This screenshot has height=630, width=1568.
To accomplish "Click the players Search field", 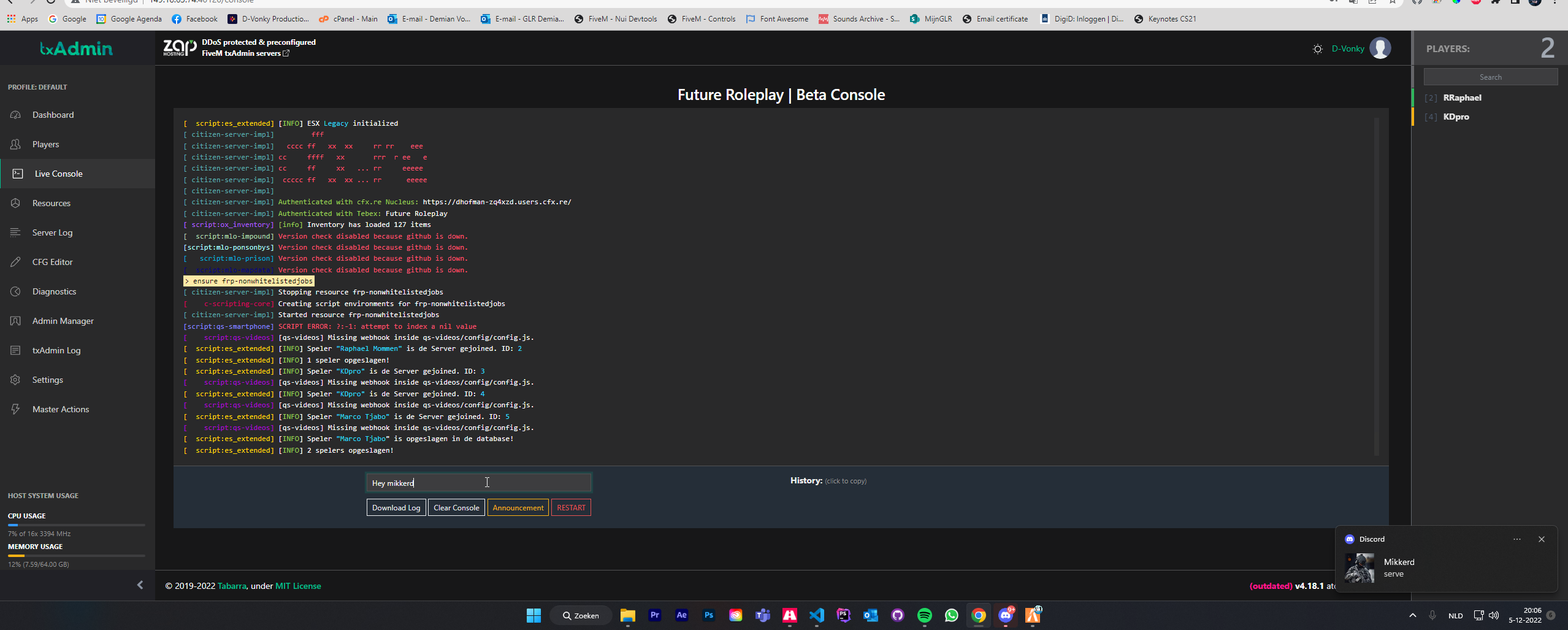I will click(x=1490, y=77).
